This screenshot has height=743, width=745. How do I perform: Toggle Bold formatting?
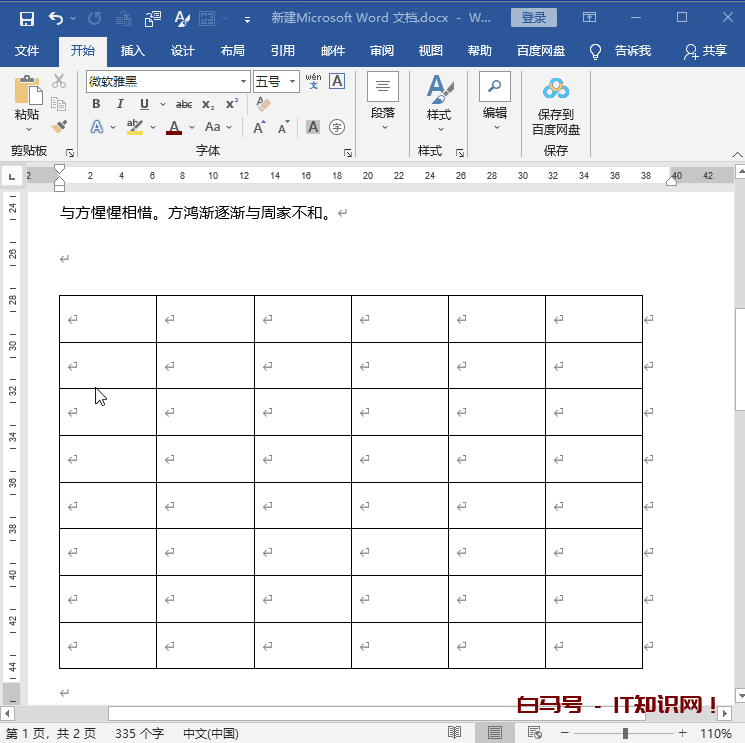[96, 104]
